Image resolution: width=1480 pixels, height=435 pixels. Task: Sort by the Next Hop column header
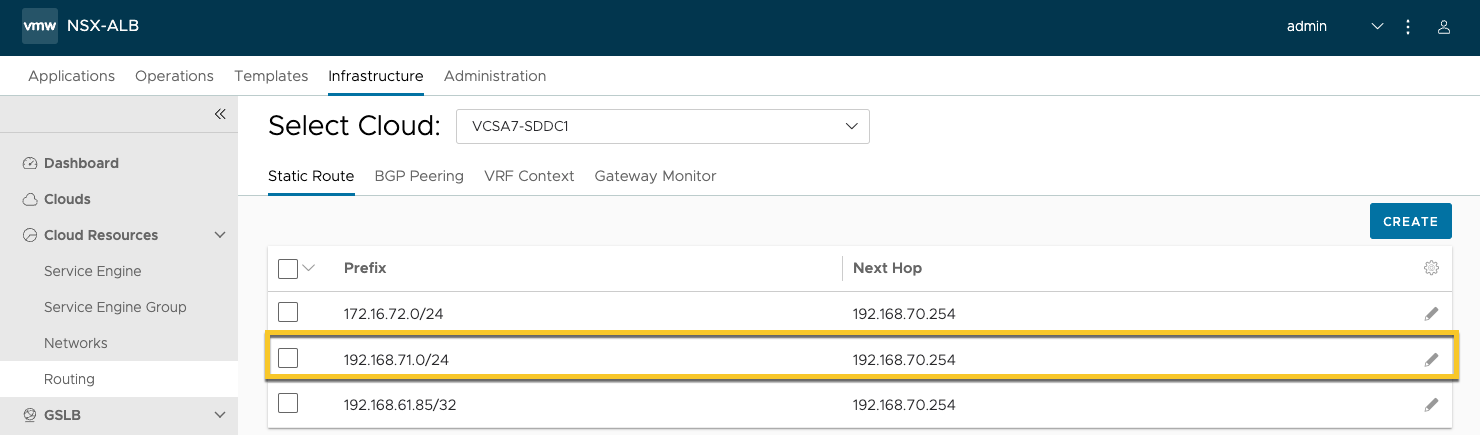887,268
